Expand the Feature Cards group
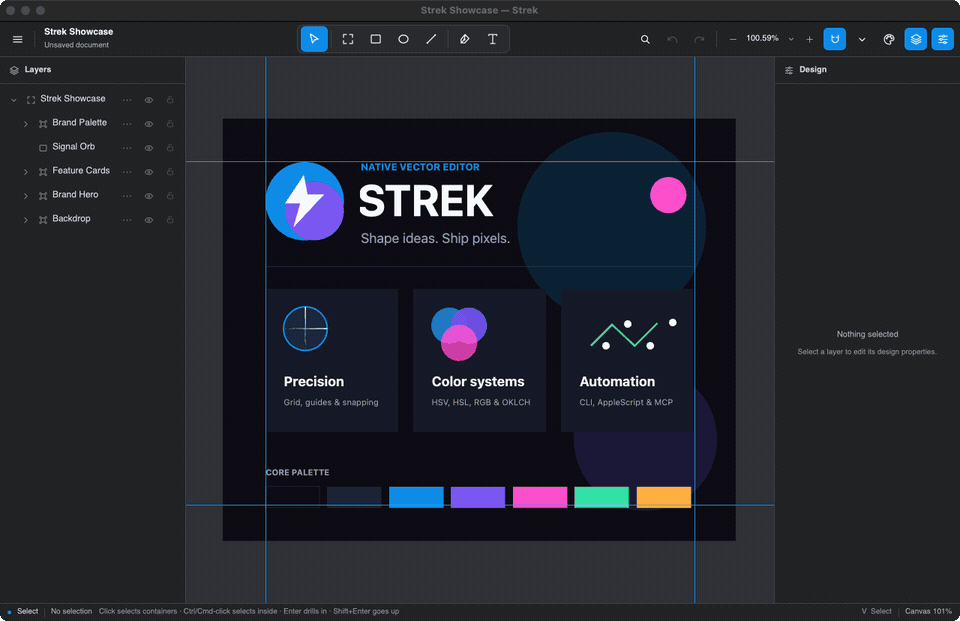 [26, 172]
